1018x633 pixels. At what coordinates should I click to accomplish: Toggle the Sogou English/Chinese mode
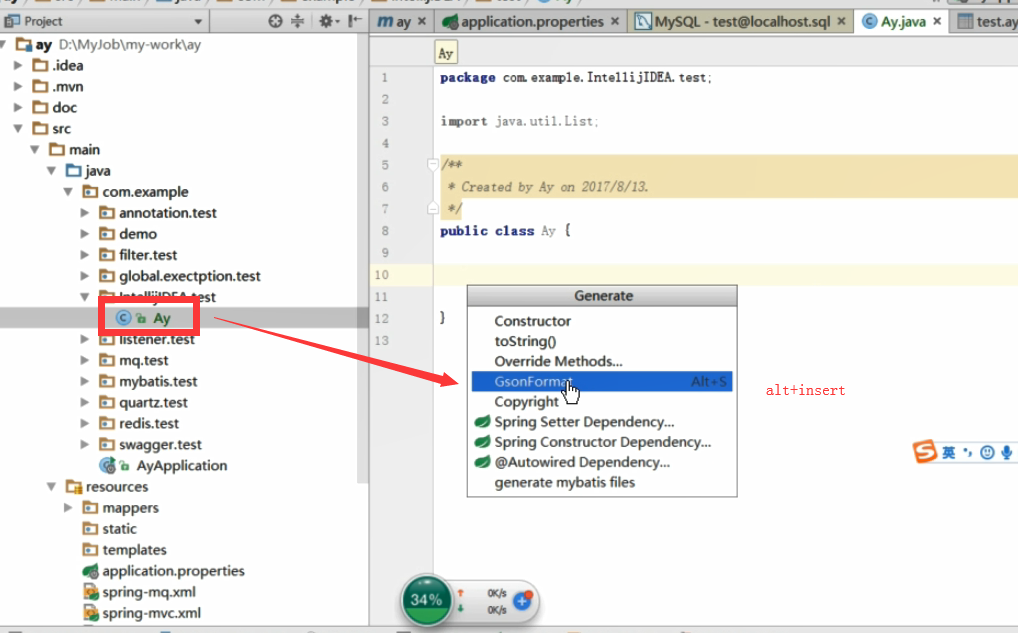pos(949,453)
